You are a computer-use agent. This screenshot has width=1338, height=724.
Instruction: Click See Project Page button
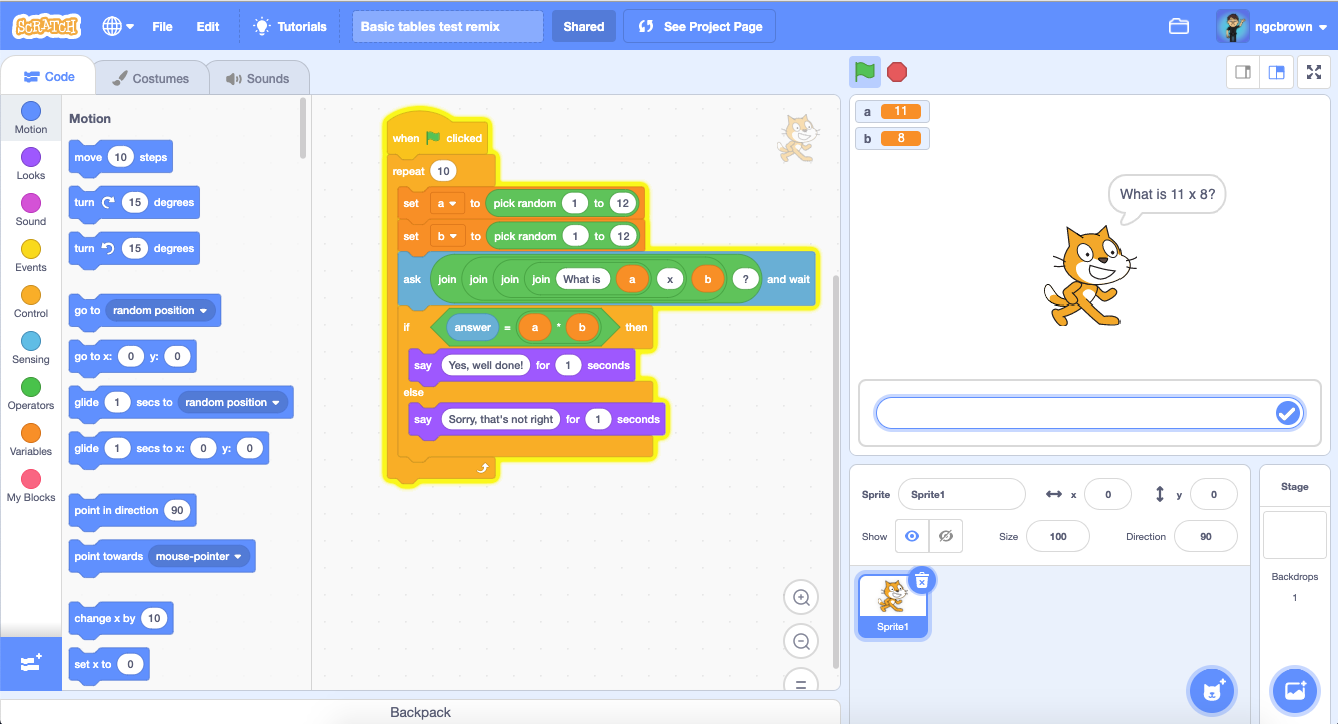[699, 26]
